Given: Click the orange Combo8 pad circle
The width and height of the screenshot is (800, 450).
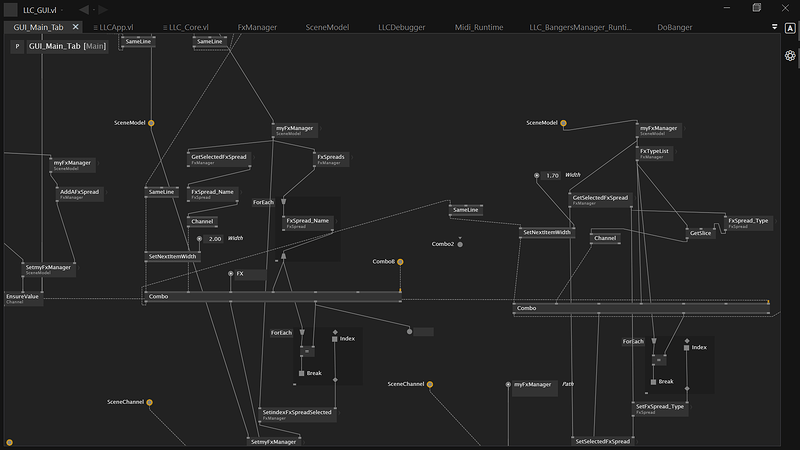Looking at the screenshot, I should (x=400, y=261).
